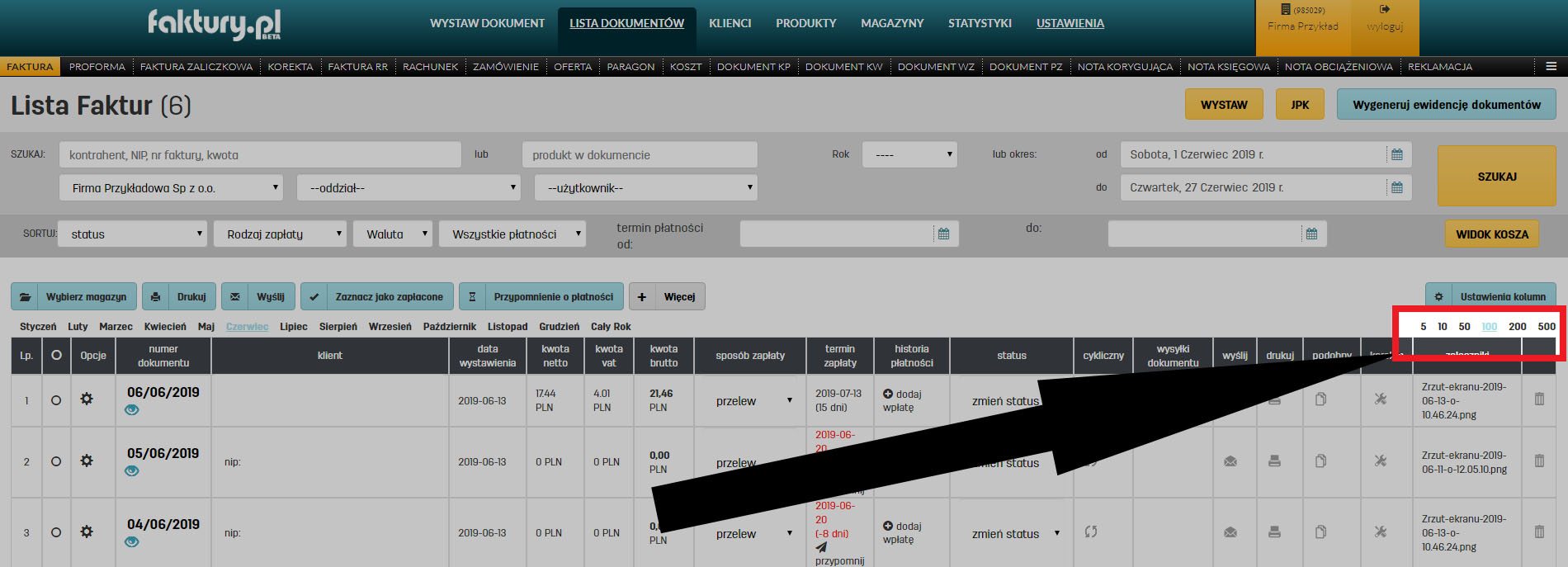
Task: Click the hamburger menu icon in document bar
Action: click(x=1551, y=66)
